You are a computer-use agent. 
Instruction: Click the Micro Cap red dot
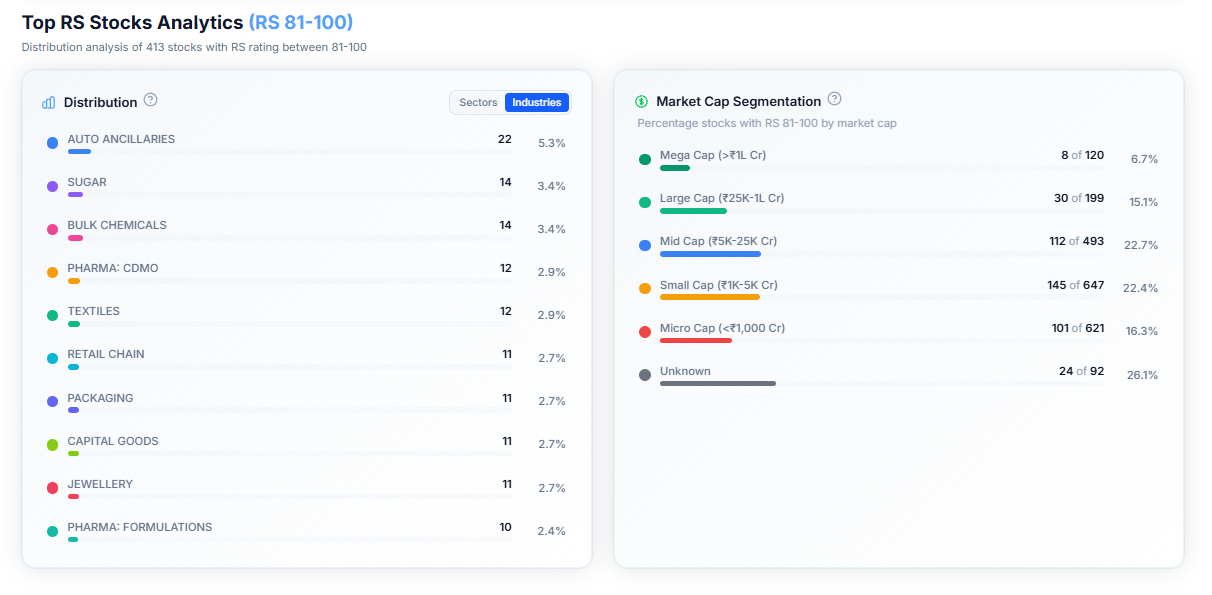click(645, 331)
